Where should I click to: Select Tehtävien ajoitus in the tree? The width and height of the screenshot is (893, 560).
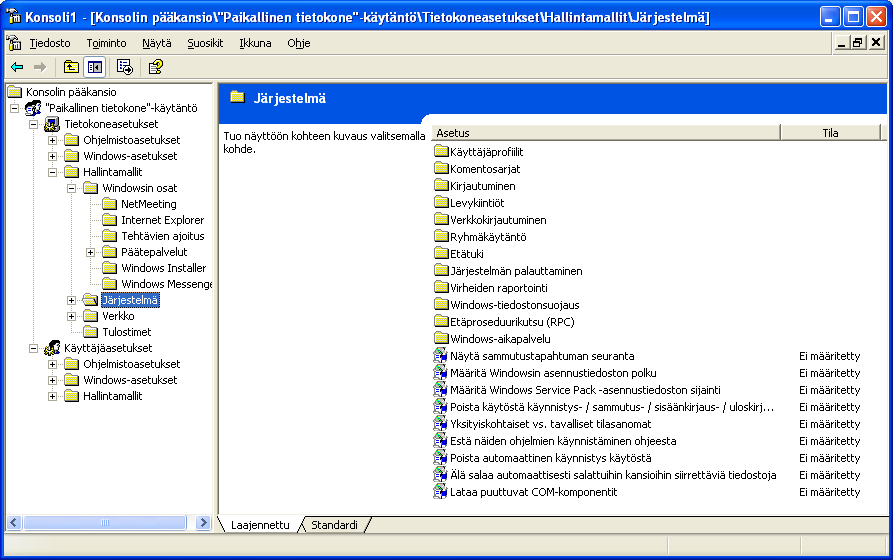pos(162,236)
